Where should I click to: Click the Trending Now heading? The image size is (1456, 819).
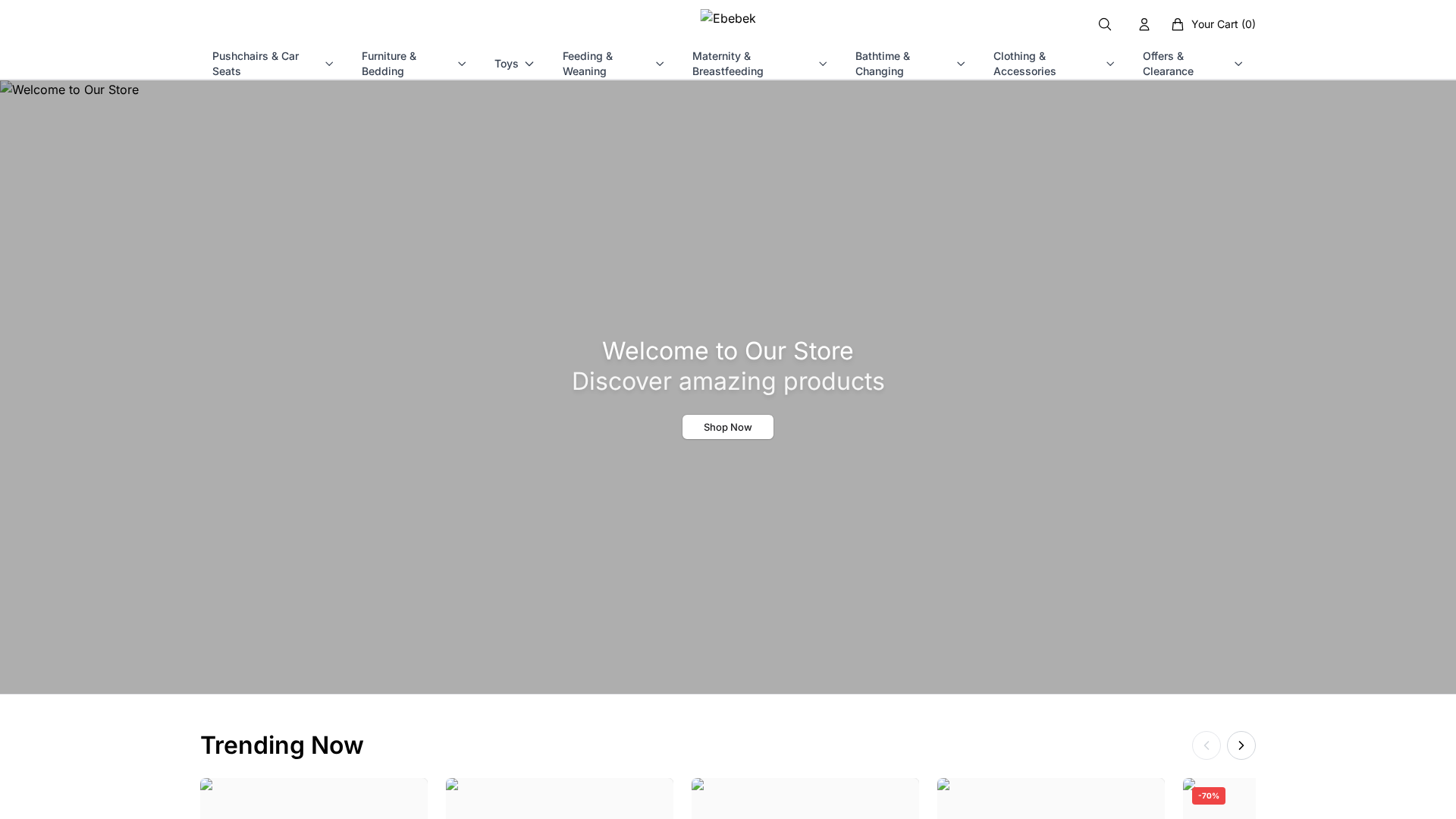pos(282,745)
